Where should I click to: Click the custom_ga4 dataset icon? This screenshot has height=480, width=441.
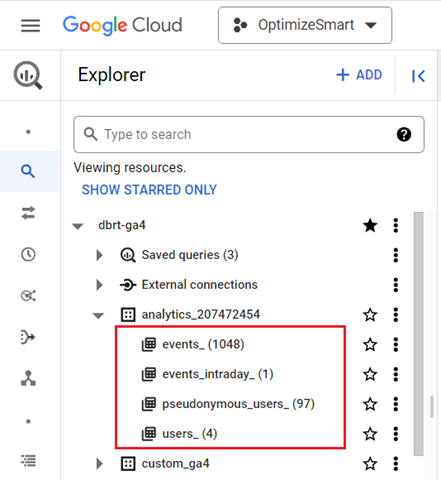128,464
